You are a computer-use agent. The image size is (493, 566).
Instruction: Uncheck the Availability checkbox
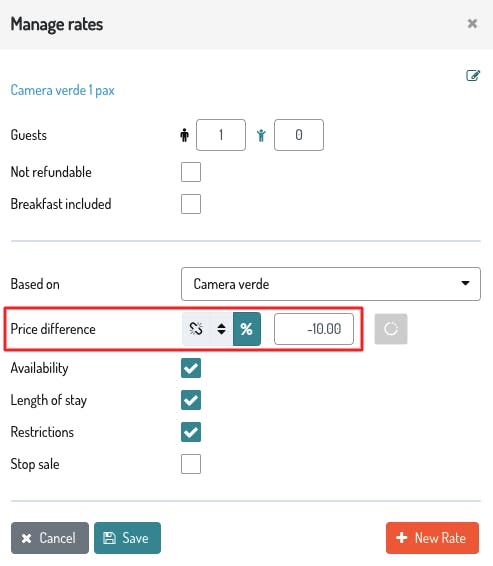(191, 368)
